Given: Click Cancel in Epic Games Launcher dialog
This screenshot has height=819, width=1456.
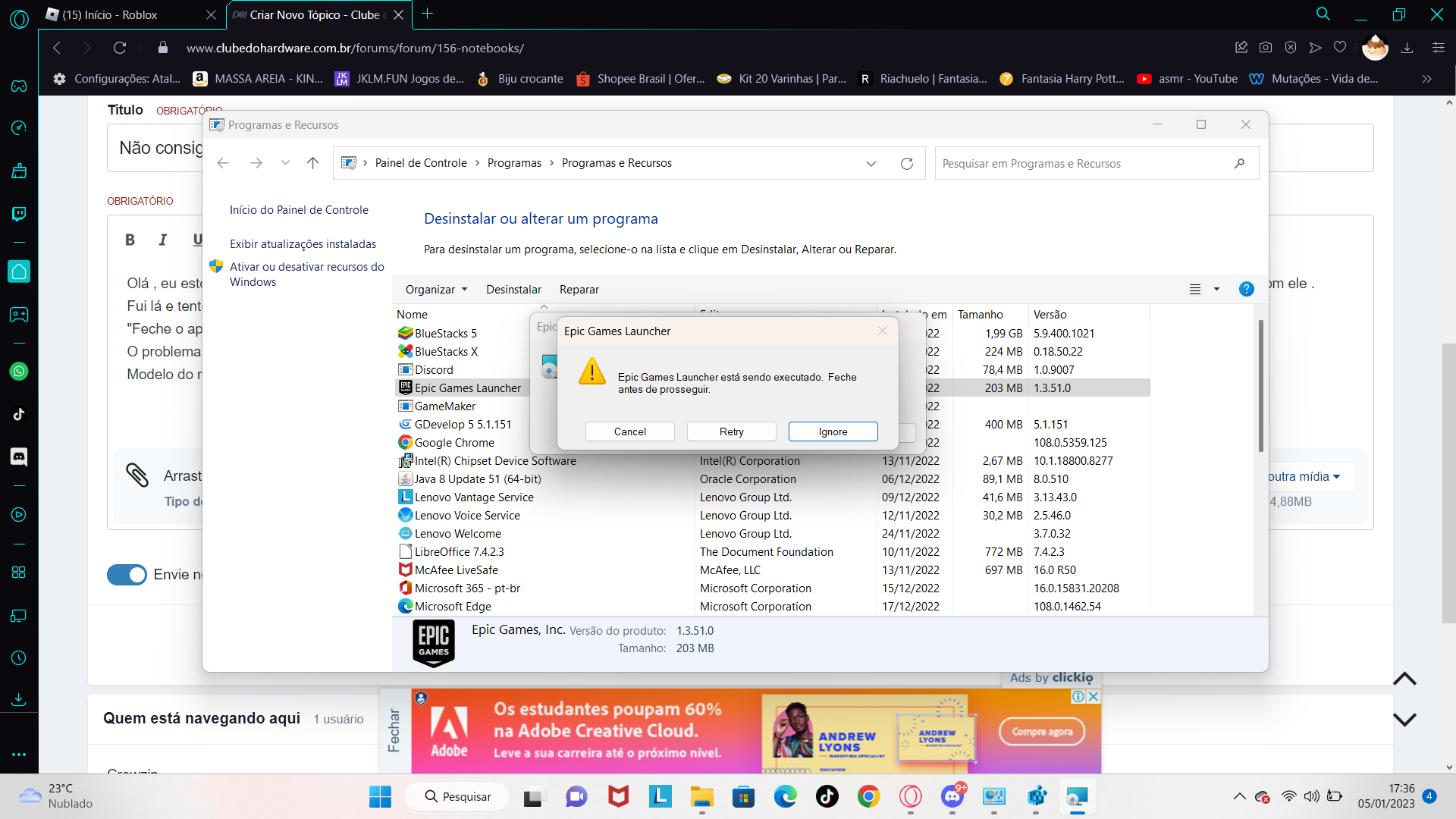Looking at the screenshot, I should (x=630, y=431).
